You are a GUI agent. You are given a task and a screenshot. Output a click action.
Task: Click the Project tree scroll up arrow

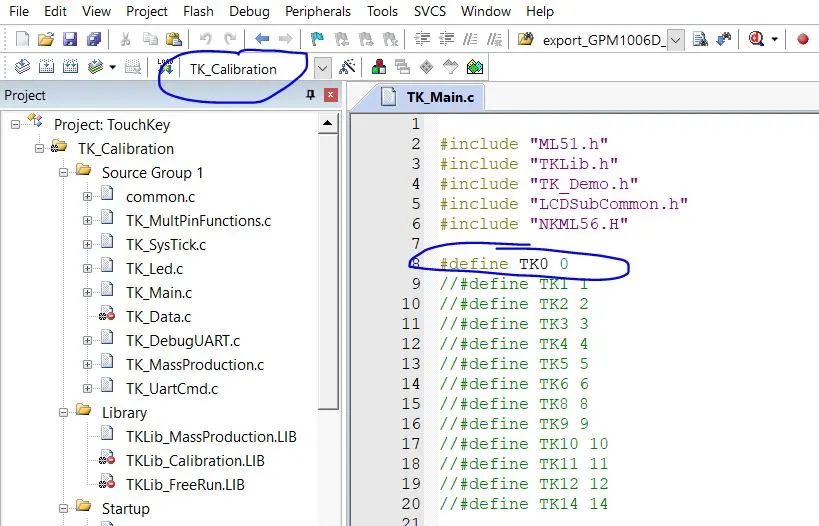[327, 123]
